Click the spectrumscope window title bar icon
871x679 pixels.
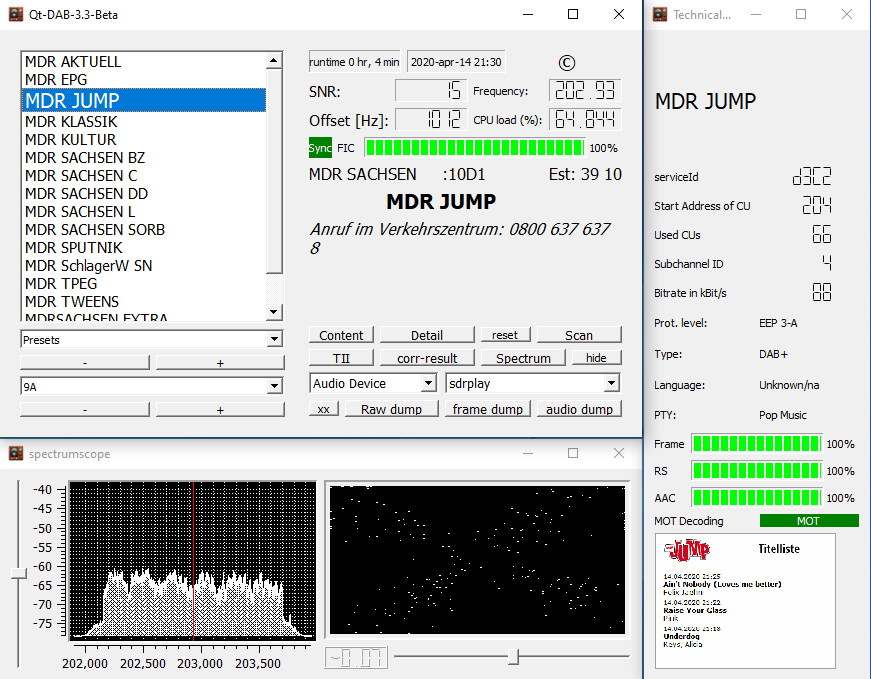pos(15,453)
